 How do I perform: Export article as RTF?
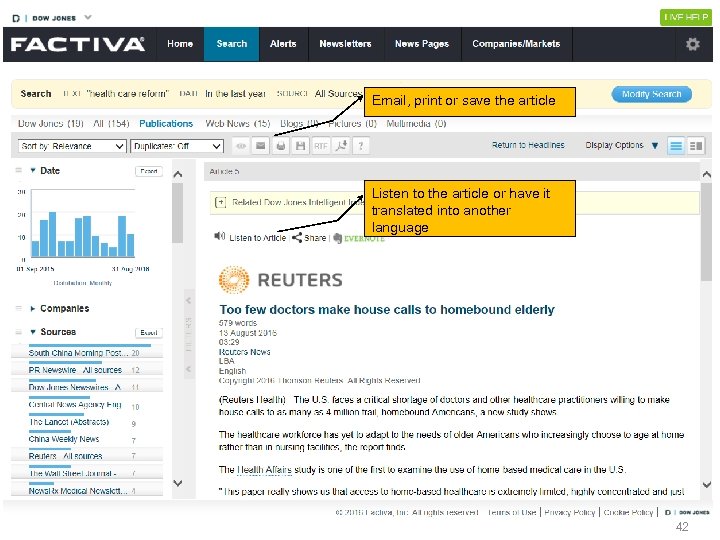pyautogui.click(x=321, y=146)
